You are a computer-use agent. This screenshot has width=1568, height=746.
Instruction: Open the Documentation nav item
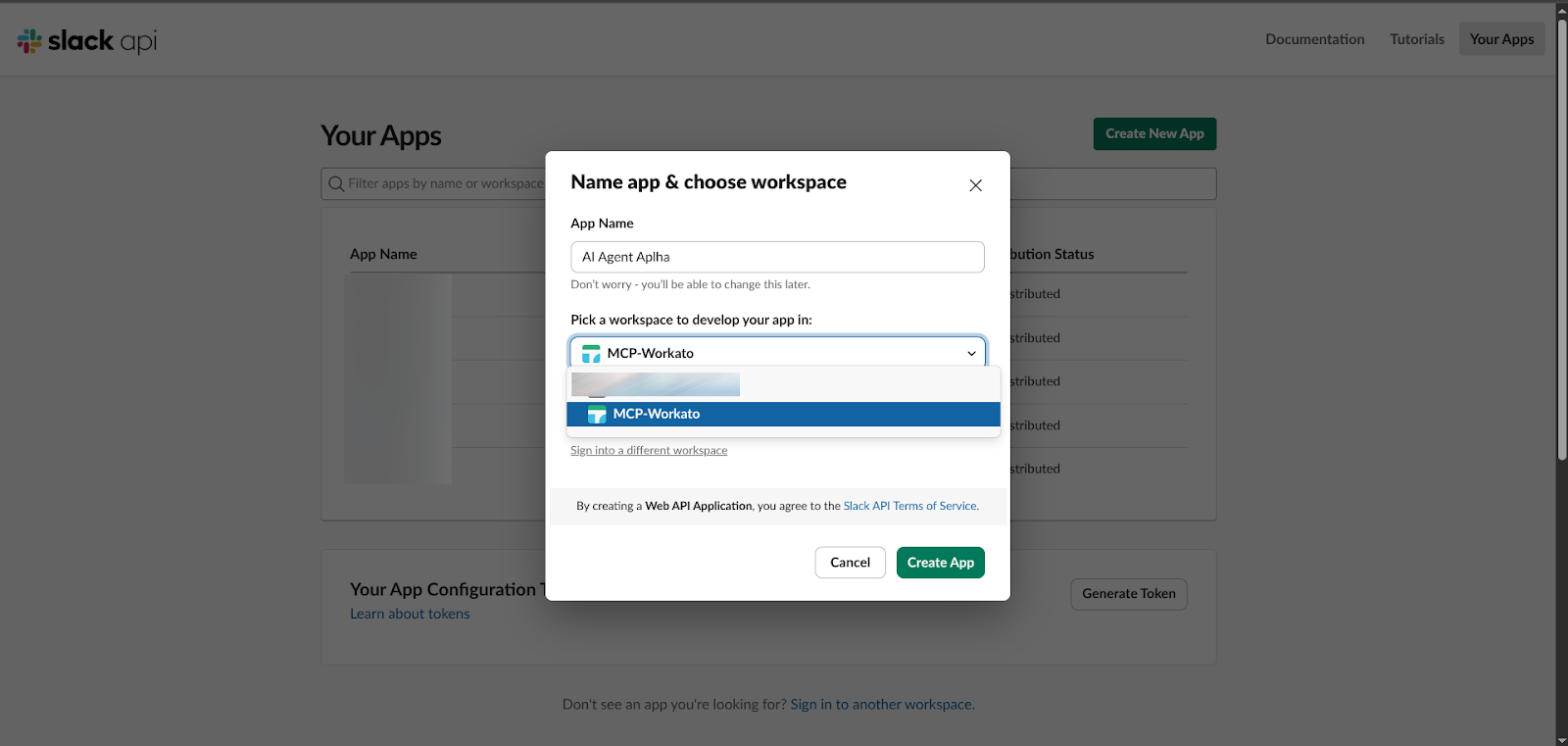(1314, 39)
